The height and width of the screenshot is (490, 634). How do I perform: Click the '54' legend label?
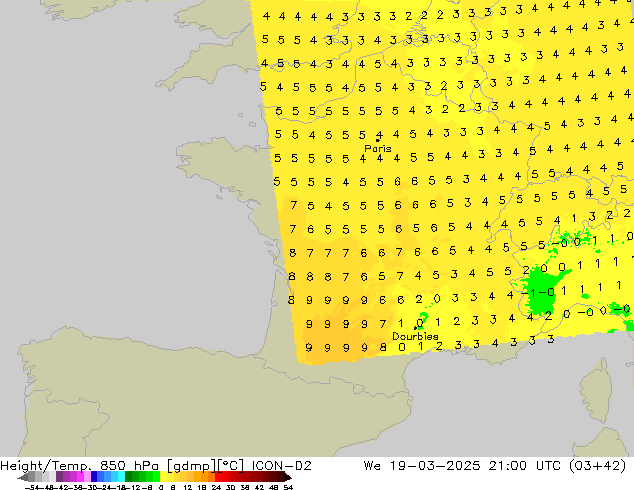click(288, 487)
